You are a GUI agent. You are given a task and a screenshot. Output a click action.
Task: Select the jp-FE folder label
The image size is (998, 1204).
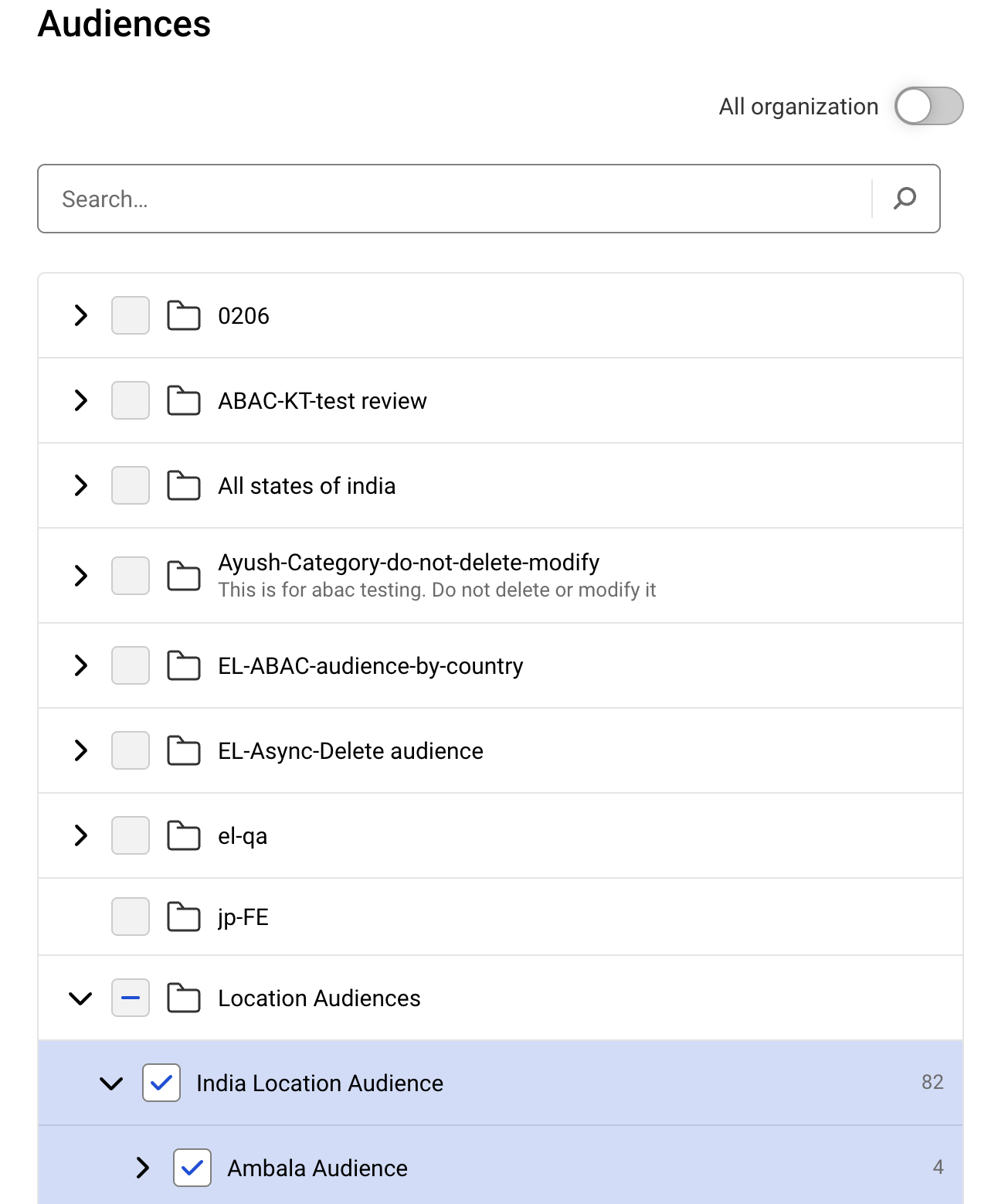243,917
